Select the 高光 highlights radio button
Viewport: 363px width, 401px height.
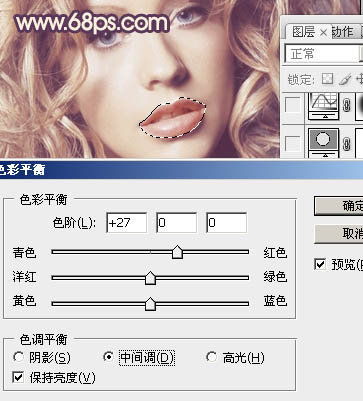point(211,357)
